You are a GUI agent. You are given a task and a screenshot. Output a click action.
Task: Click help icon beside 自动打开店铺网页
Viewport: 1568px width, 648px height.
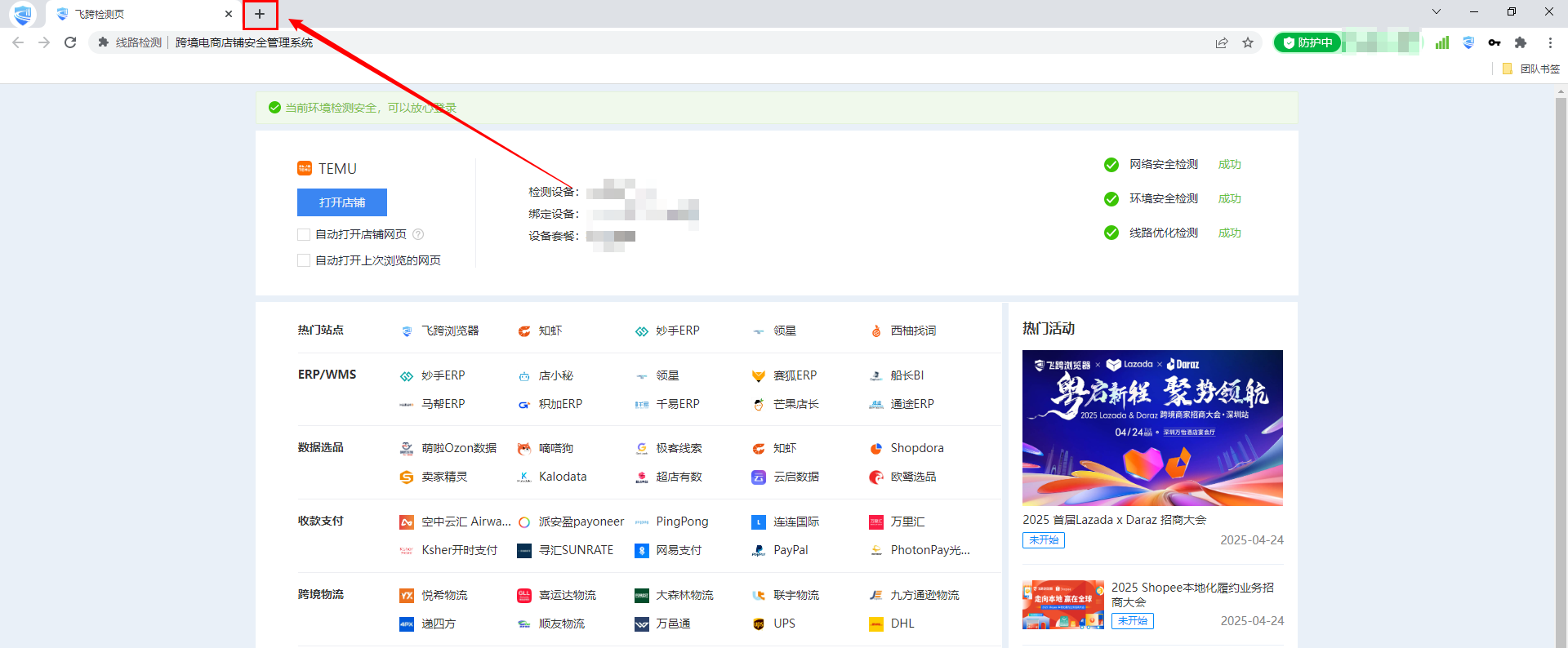pyautogui.click(x=418, y=234)
